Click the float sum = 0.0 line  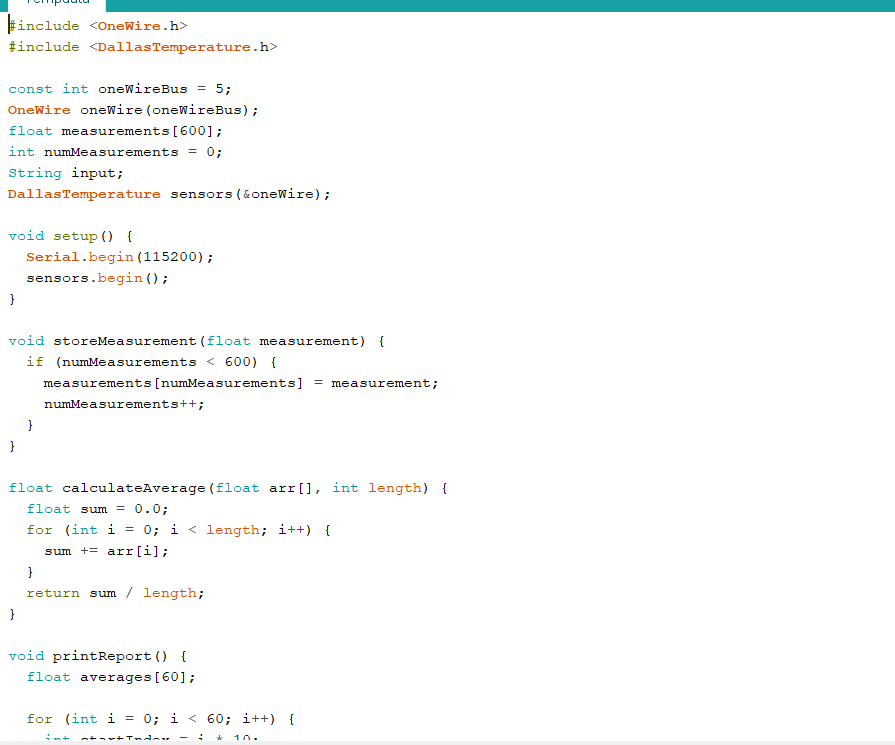[97, 509]
